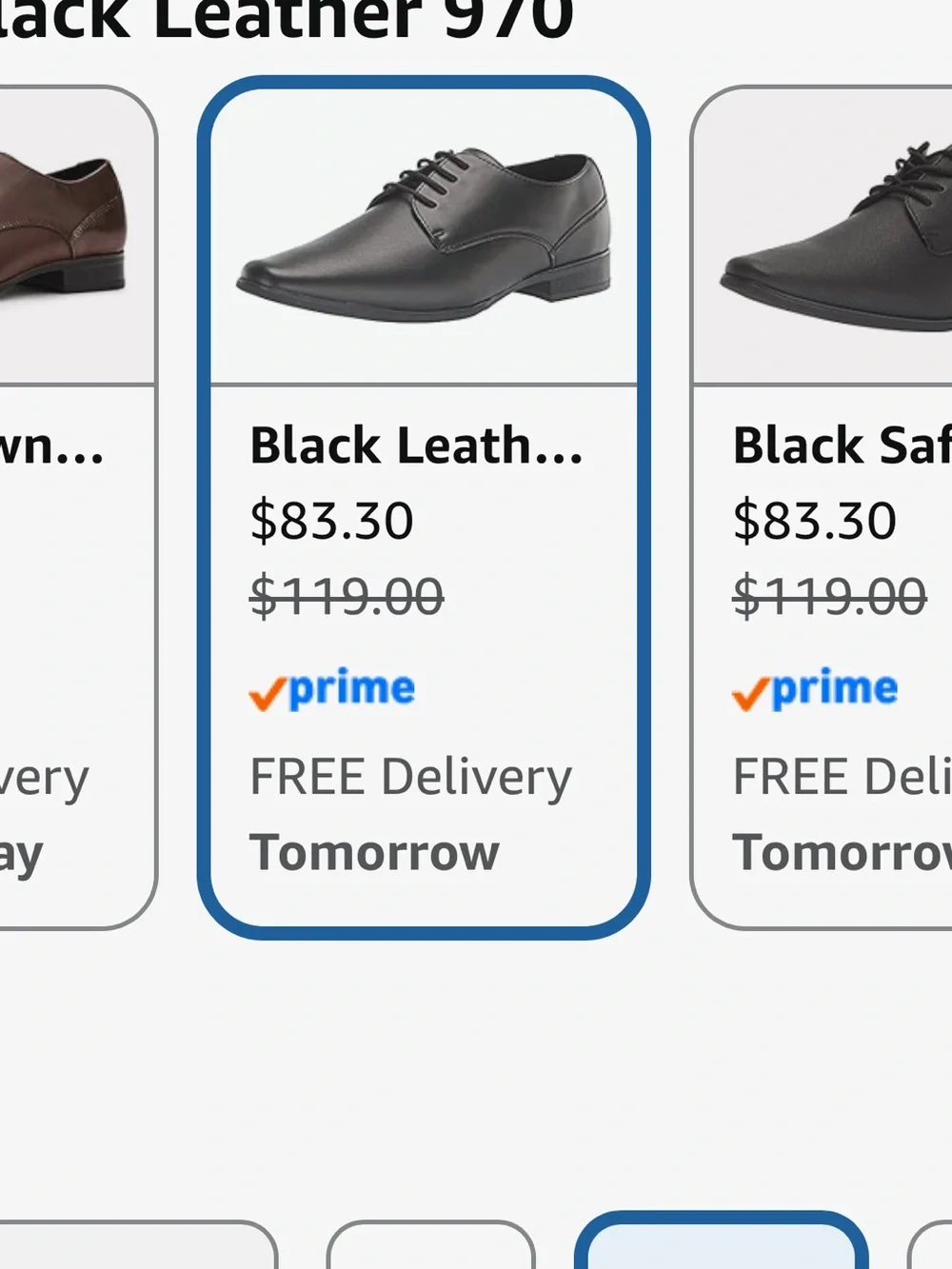Click the 'Black Leather 970' heading
Screen dimensions: 952x1269
287,21
